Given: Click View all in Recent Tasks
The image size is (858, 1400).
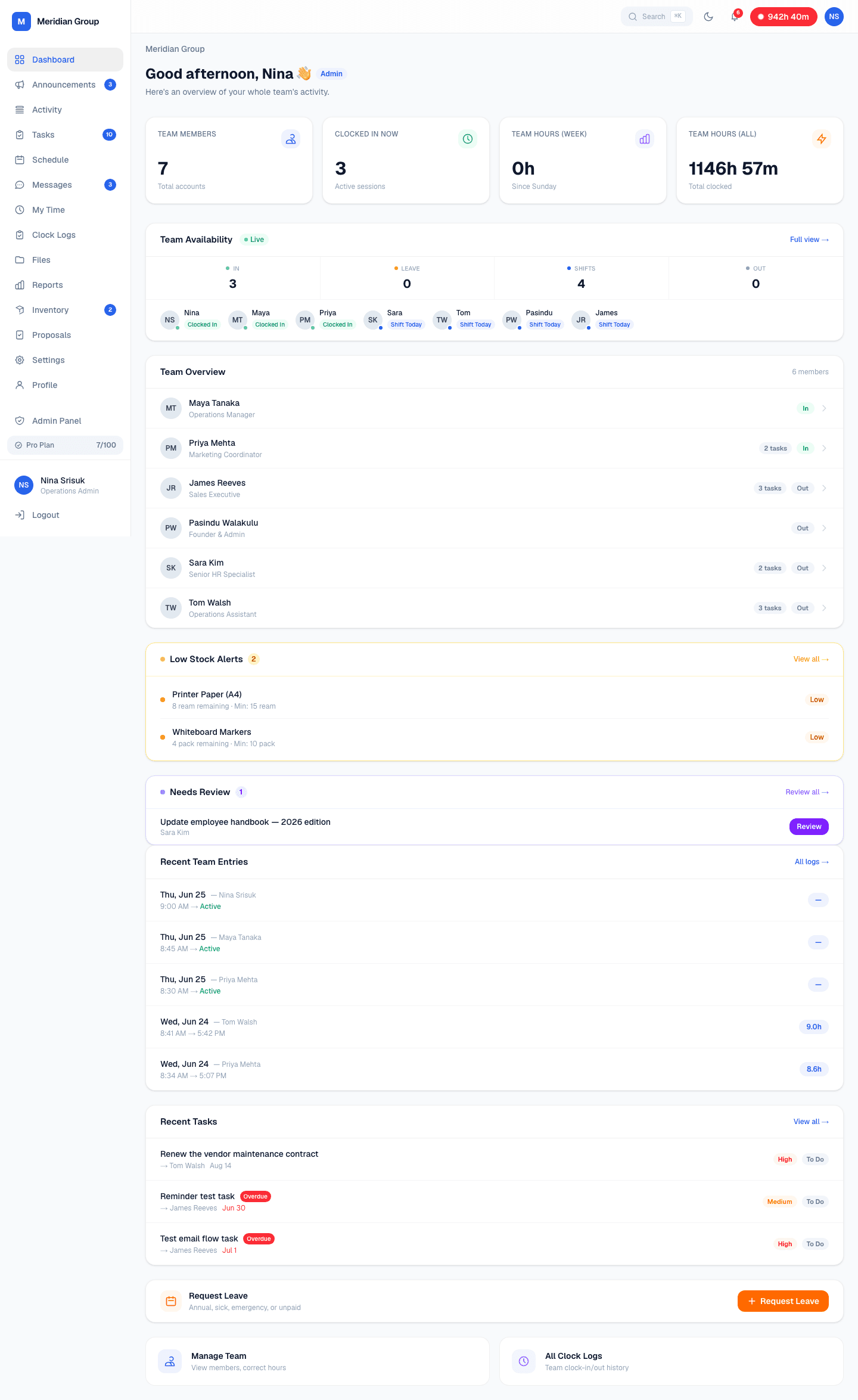Looking at the screenshot, I should click(811, 1122).
